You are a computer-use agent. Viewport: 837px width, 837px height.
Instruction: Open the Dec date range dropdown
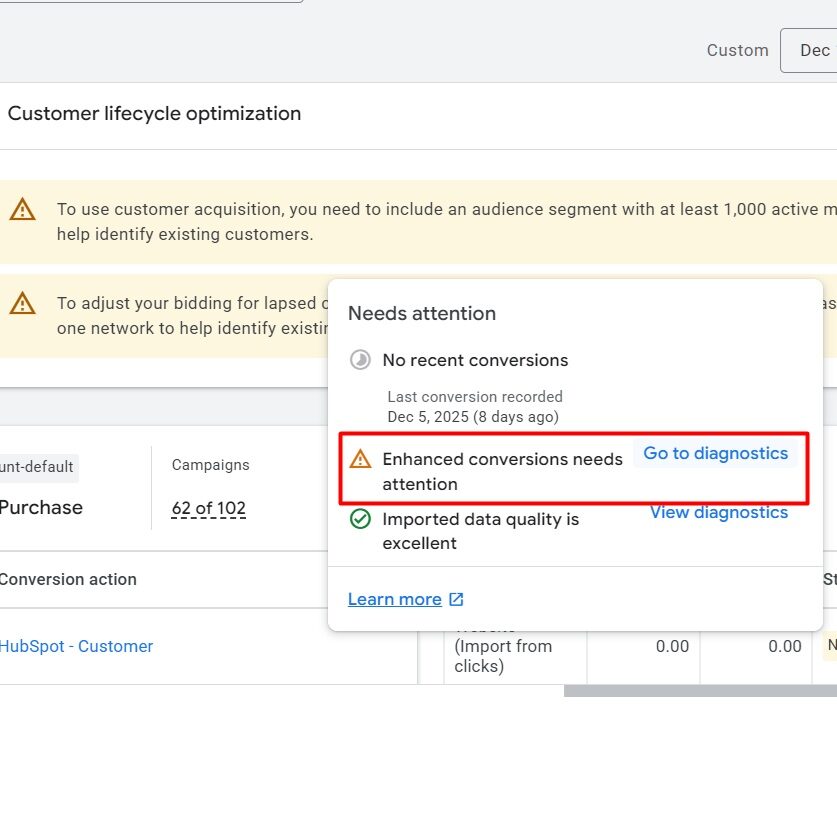(812, 50)
